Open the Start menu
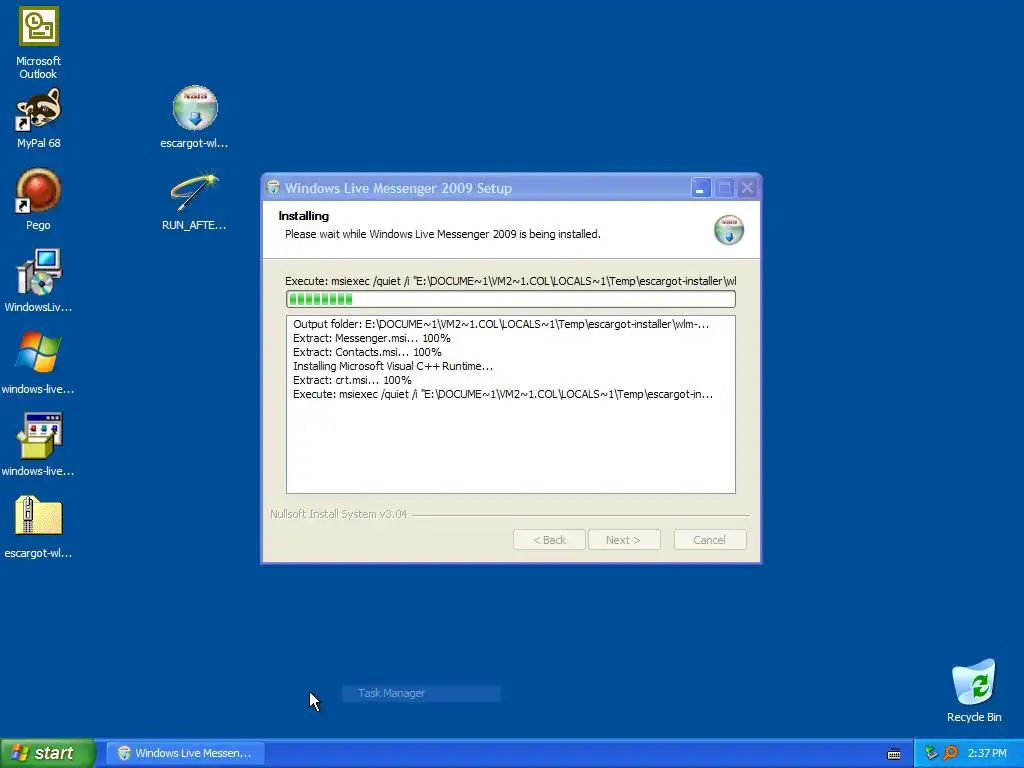Viewport: 1024px width, 768px height. [x=48, y=753]
